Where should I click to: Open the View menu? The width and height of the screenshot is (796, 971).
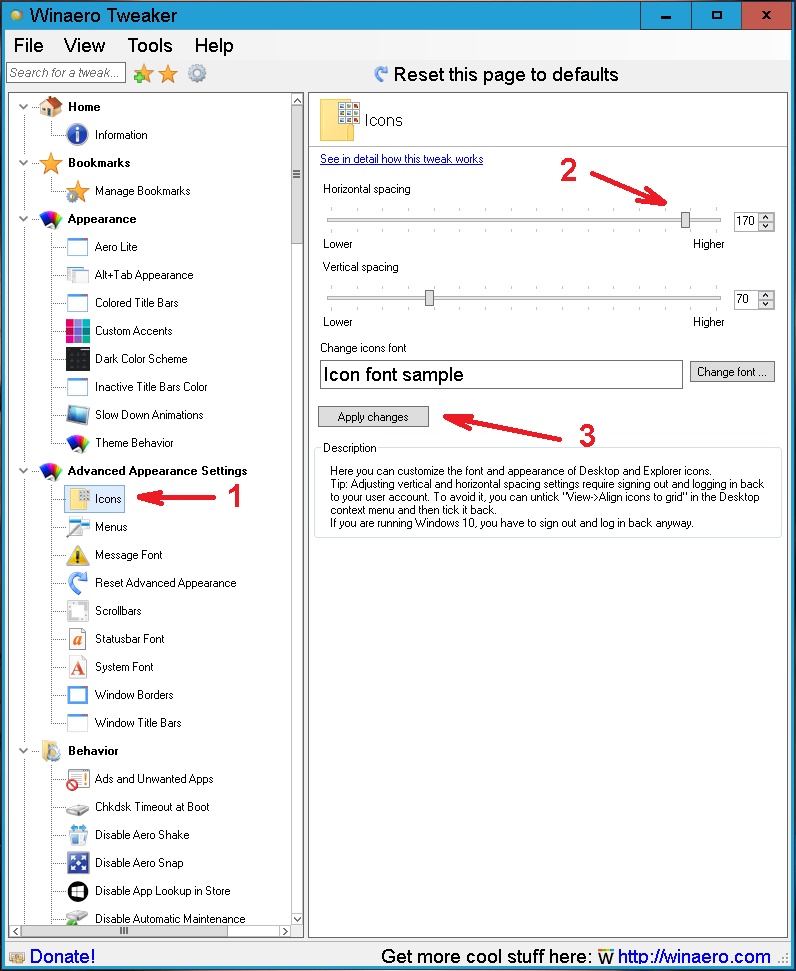pos(84,45)
